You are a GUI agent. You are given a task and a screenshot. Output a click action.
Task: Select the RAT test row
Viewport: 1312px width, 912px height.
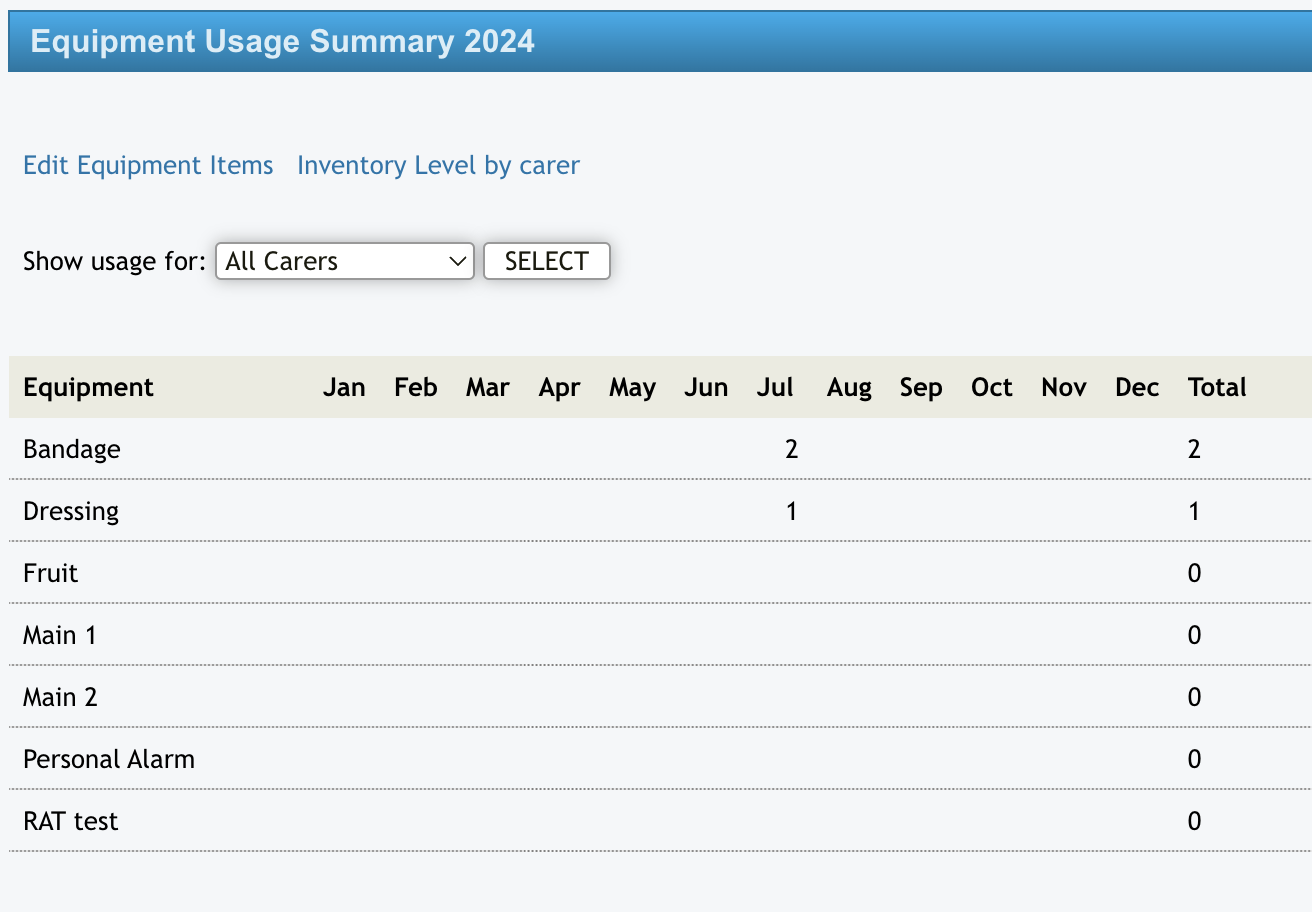[71, 821]
